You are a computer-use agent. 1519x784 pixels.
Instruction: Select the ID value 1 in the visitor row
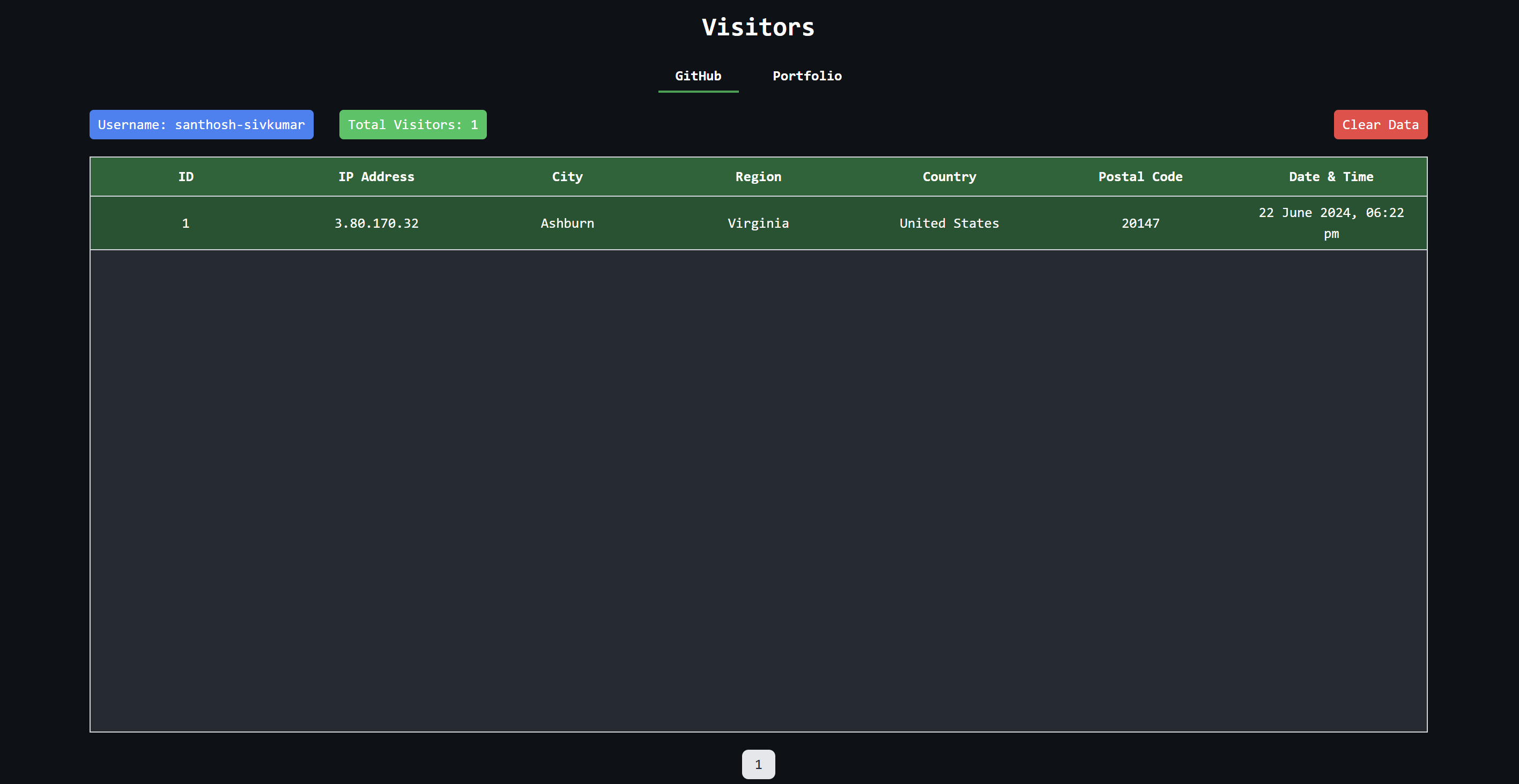click(x=186, y=223)
